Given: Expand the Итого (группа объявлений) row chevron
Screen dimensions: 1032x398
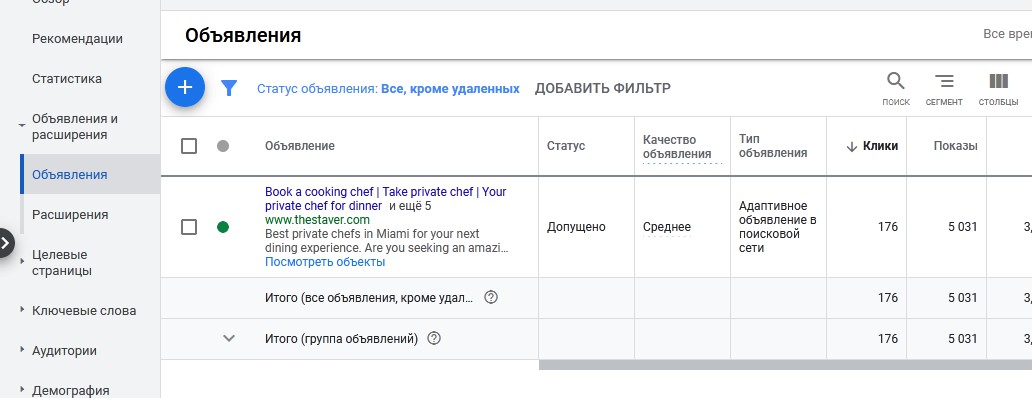Looking at the screenshot, I should pos(229,339).
